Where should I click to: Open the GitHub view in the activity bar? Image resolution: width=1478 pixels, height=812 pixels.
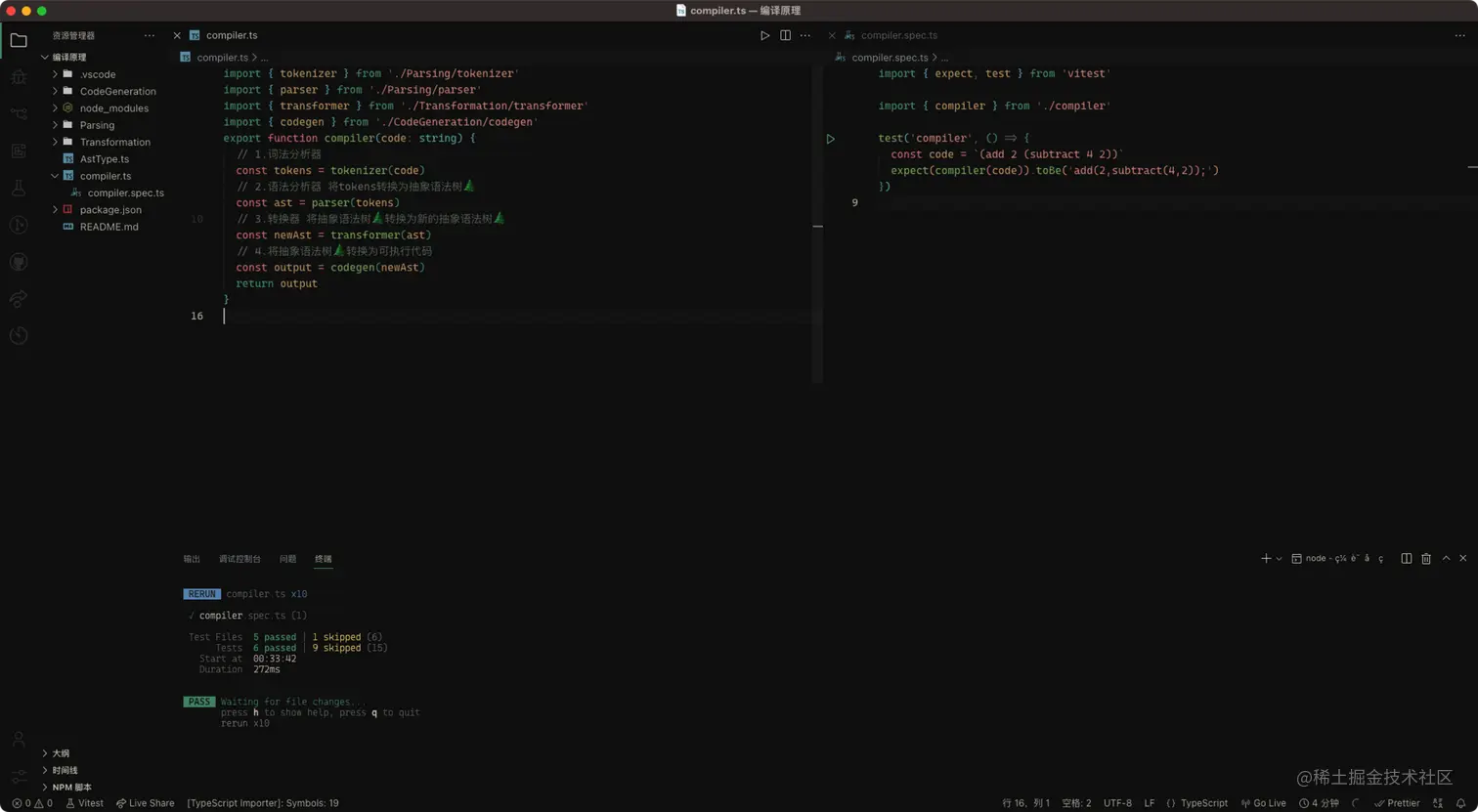click(19, 262)
